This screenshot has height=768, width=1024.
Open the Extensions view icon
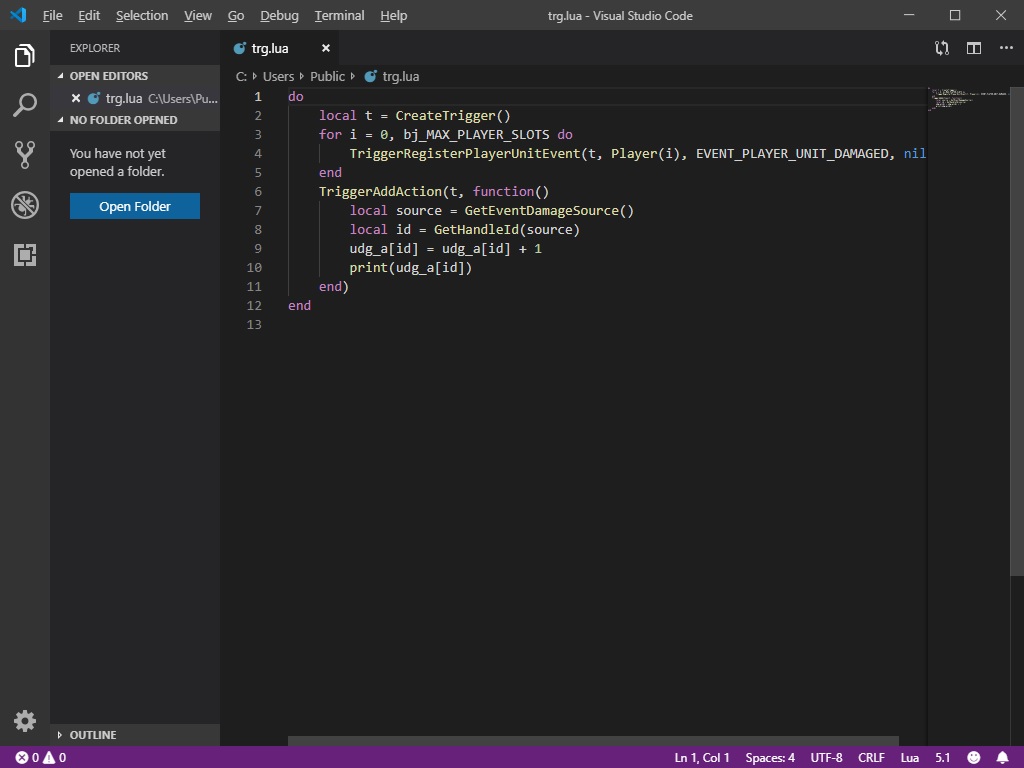pyautogui.click(x=25, y=255)
